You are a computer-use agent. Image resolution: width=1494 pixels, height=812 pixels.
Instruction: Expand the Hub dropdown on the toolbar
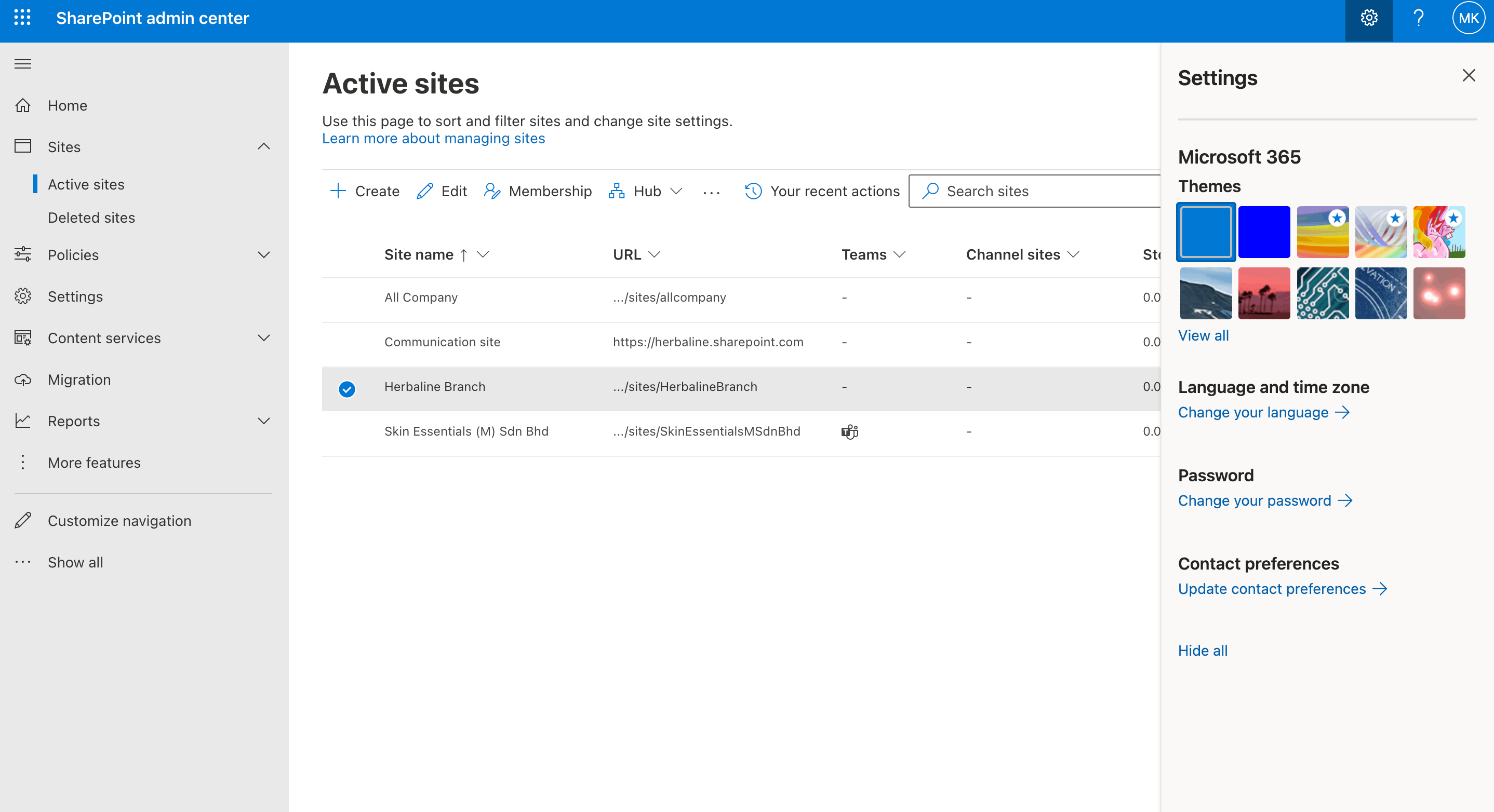pos(676,191)
